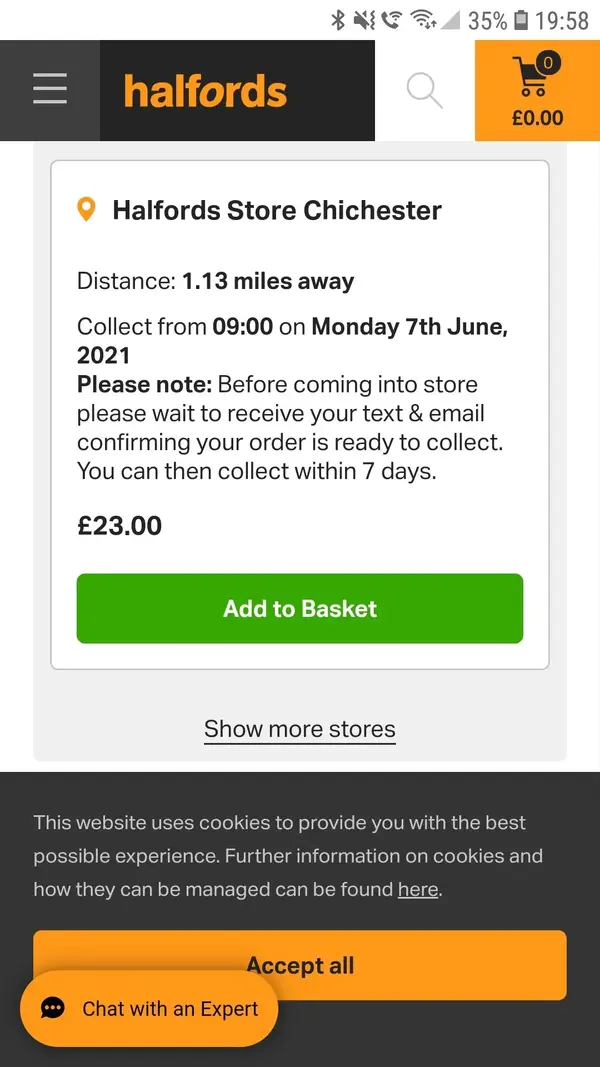The height and width of the screenshot is (1067, 600).
Task: Tap the £23.00 price
Action: [120, 526]
